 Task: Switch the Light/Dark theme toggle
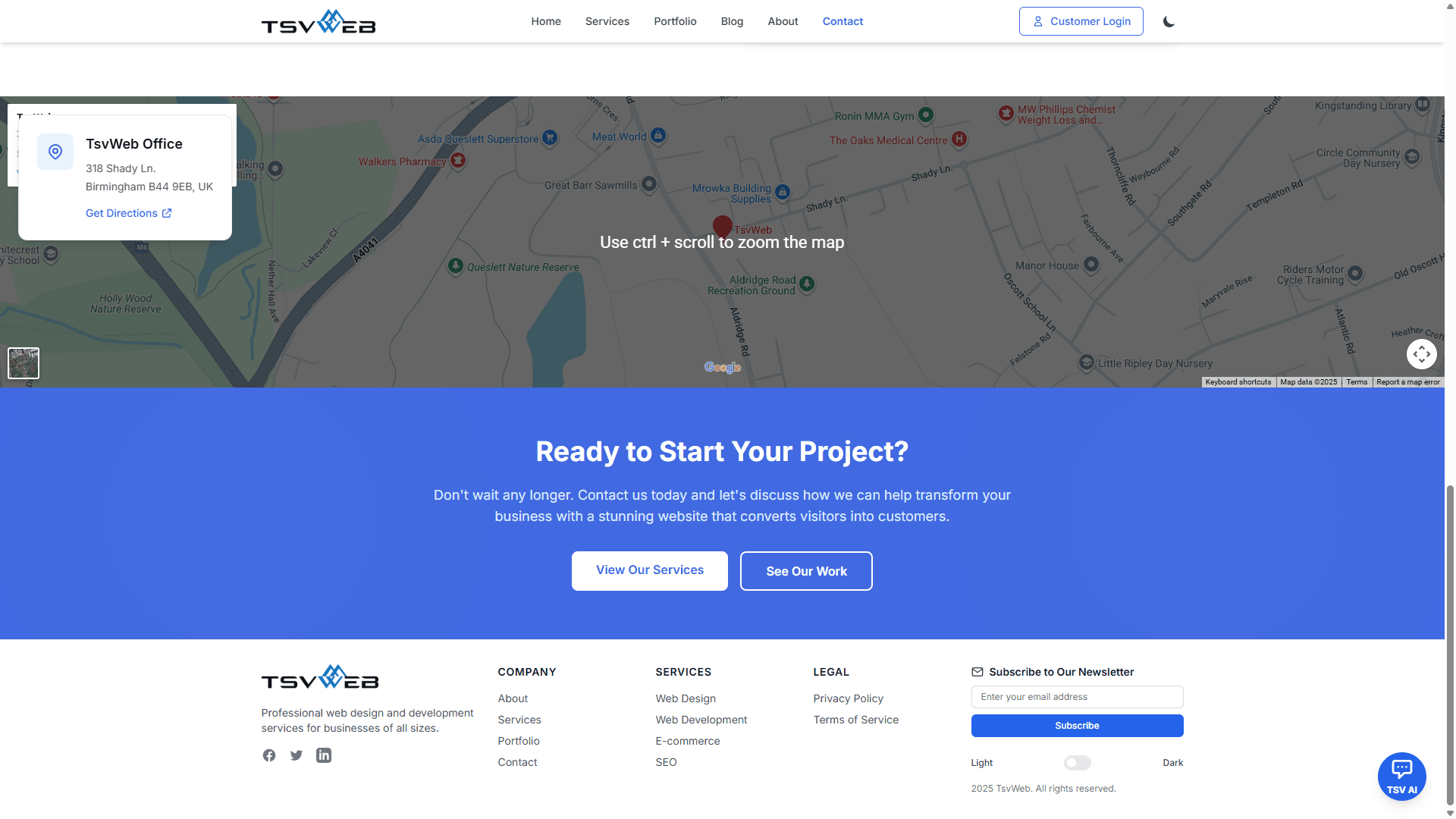point(1077,763)
